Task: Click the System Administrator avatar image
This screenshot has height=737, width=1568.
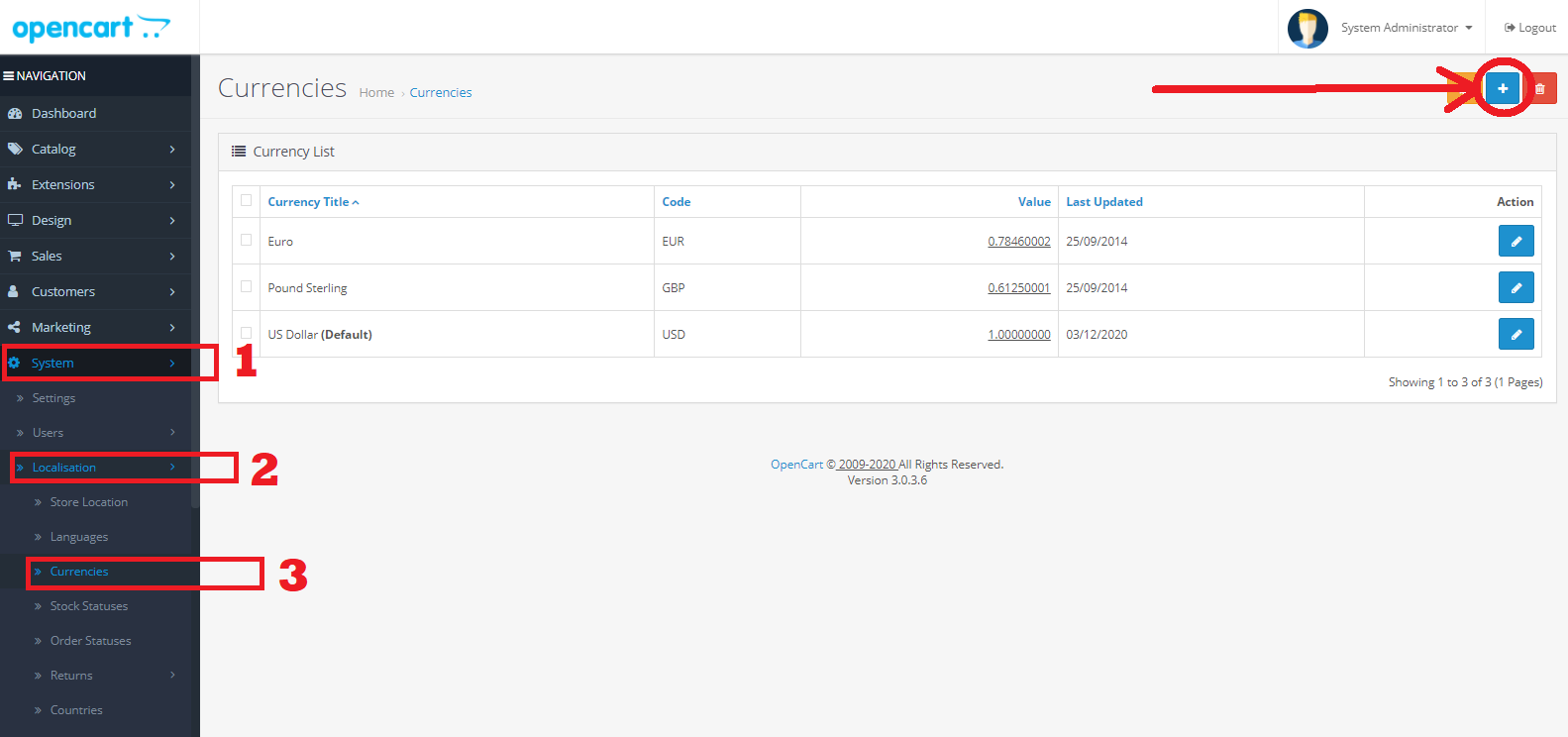Action: [1307, 28]
